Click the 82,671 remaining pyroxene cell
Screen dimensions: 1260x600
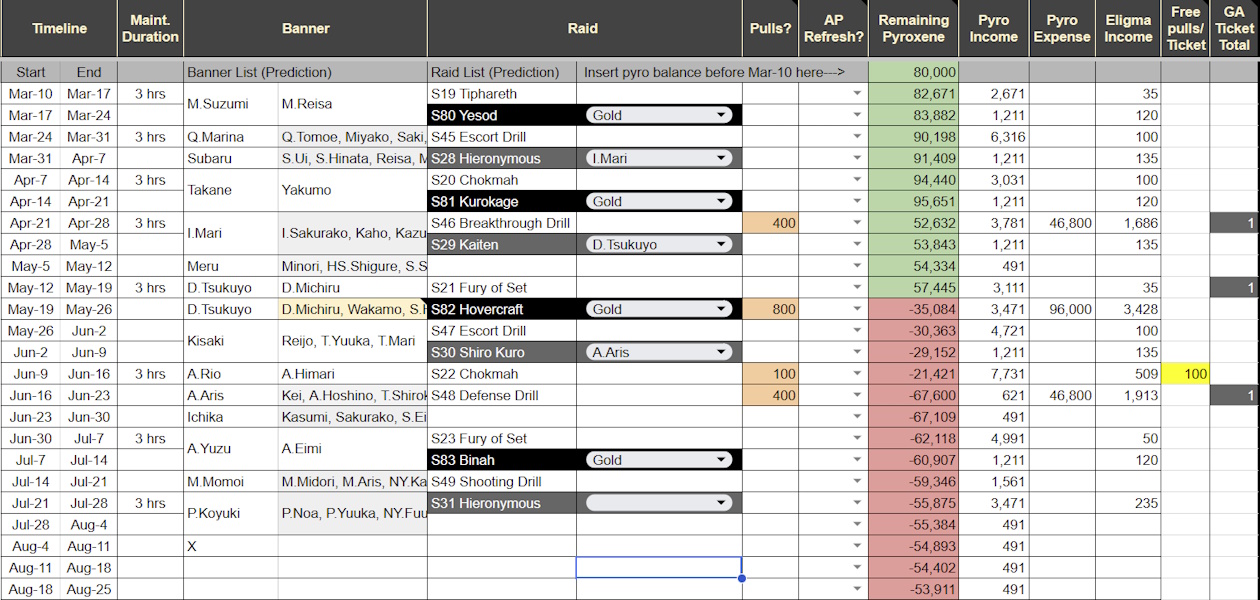(x=914, y=94)
